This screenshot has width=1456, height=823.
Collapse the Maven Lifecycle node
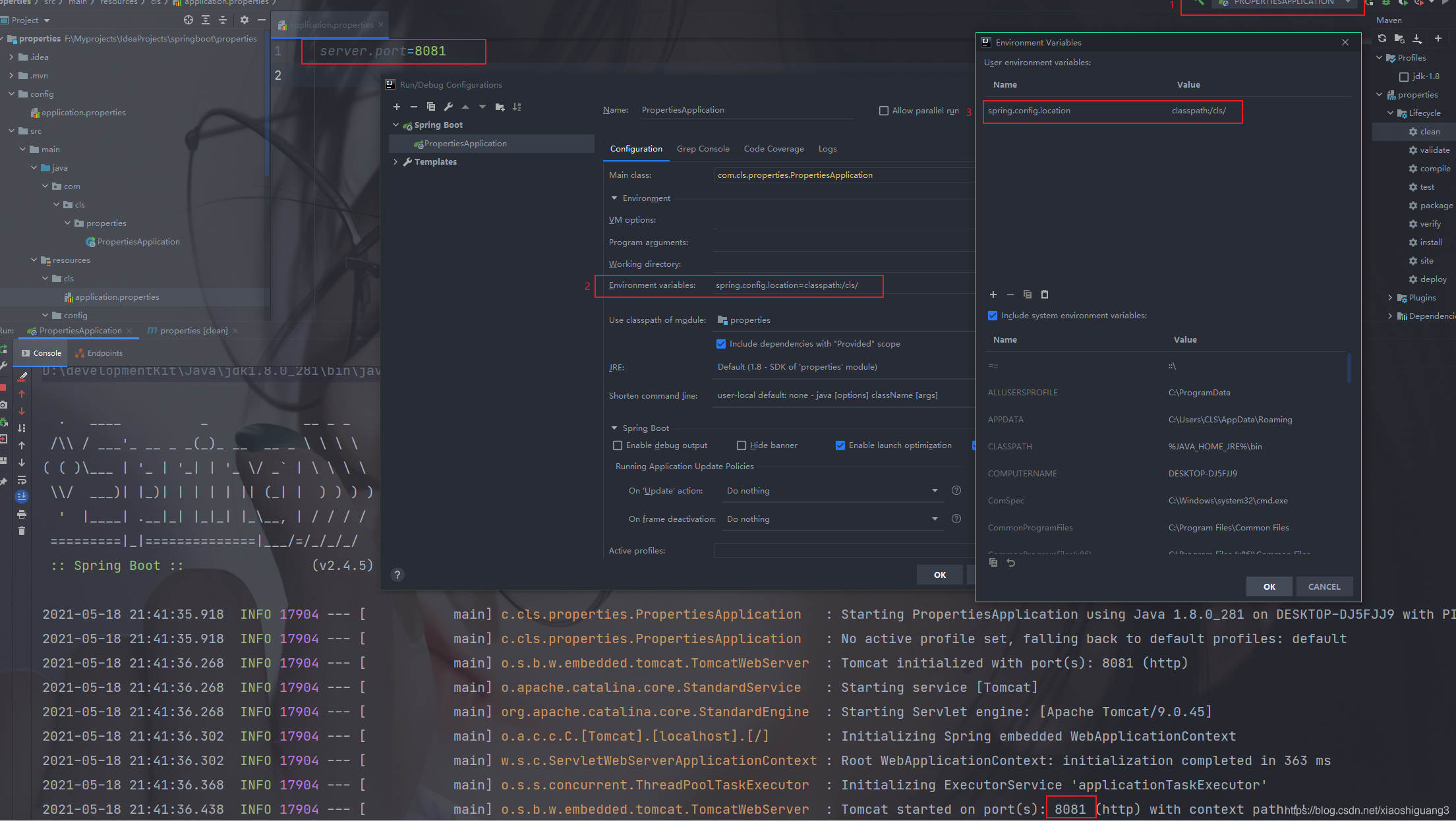coord(1390,113)
